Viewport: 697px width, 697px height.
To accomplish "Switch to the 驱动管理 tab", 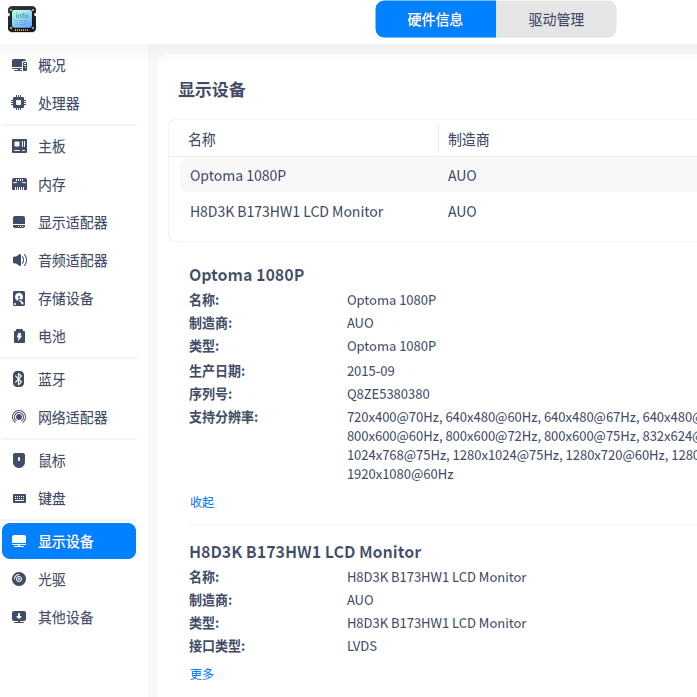I will click(556, 20).
